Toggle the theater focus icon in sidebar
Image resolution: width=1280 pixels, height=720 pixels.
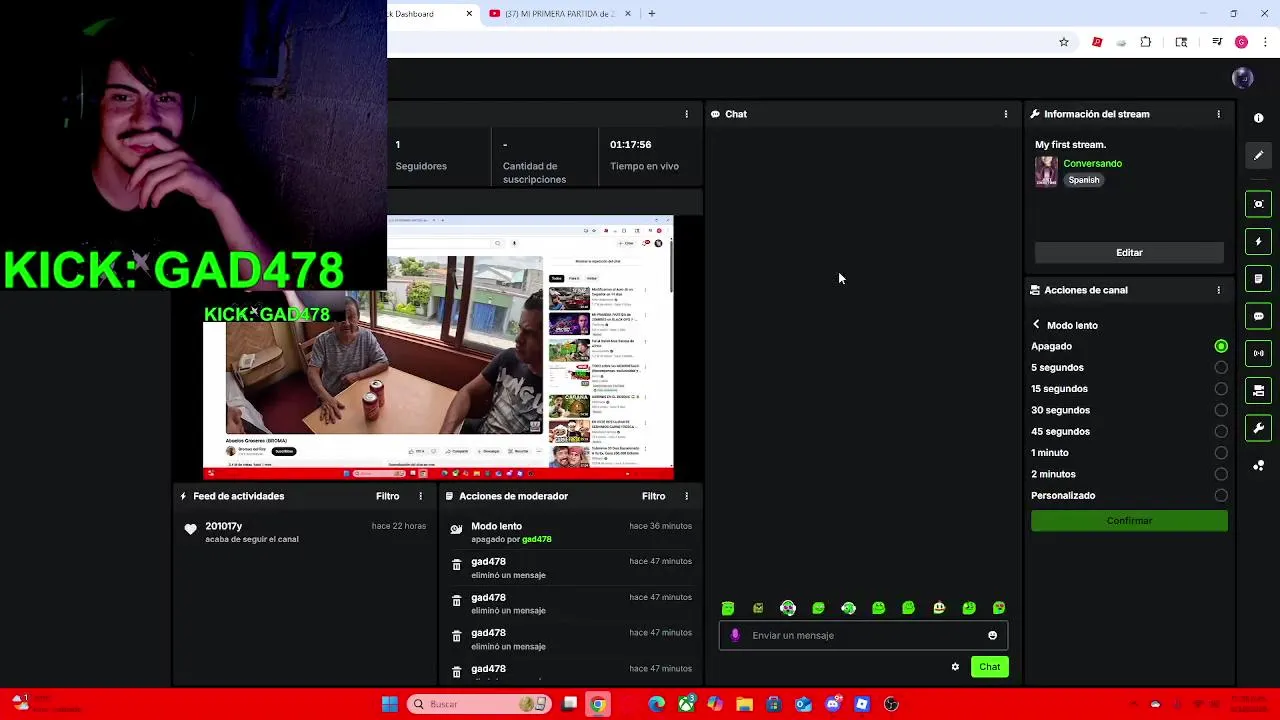pyautogui.click(x=1258, y=204)
